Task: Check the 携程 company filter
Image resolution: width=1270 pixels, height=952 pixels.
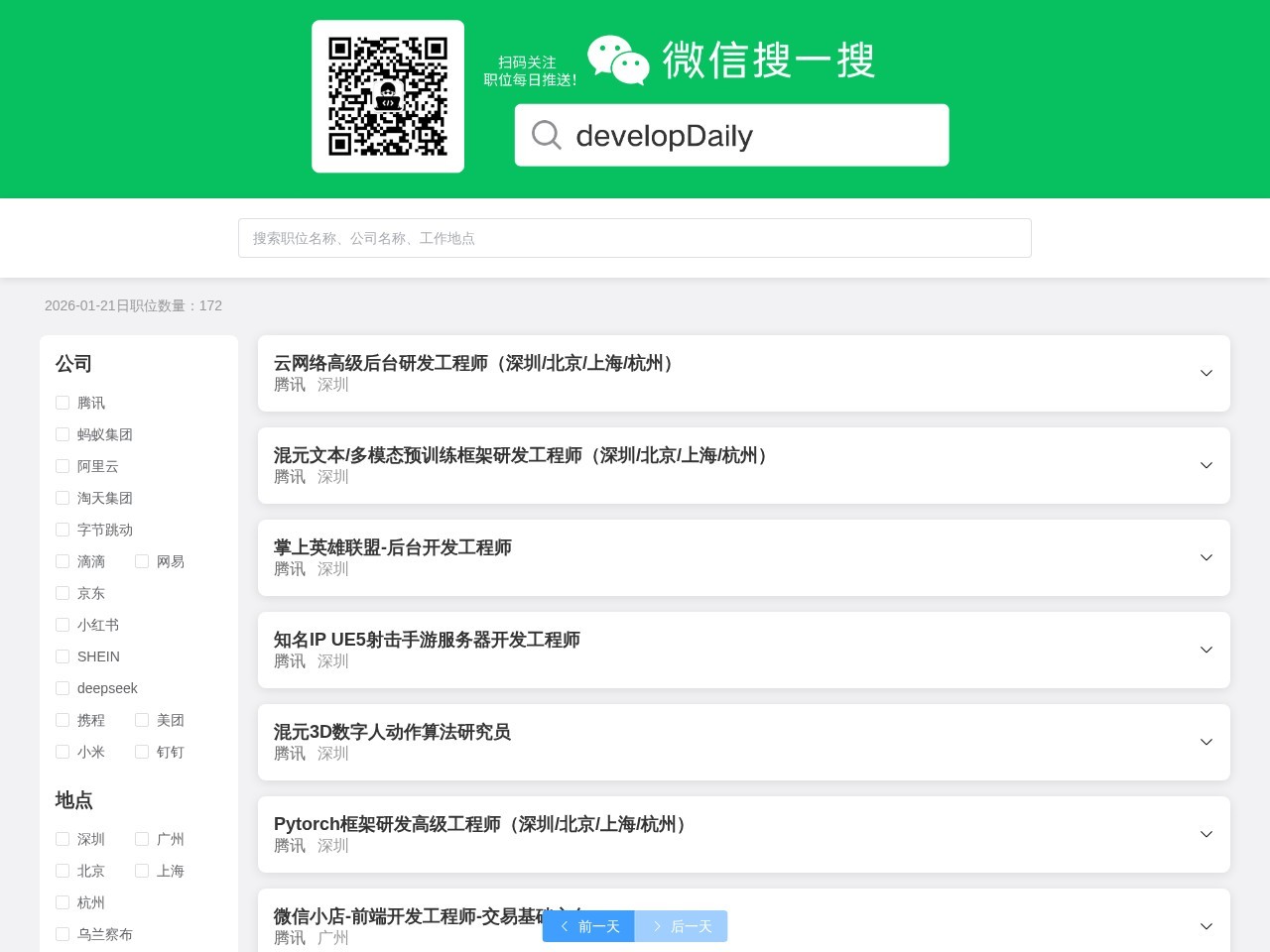Action: point(63,720)
